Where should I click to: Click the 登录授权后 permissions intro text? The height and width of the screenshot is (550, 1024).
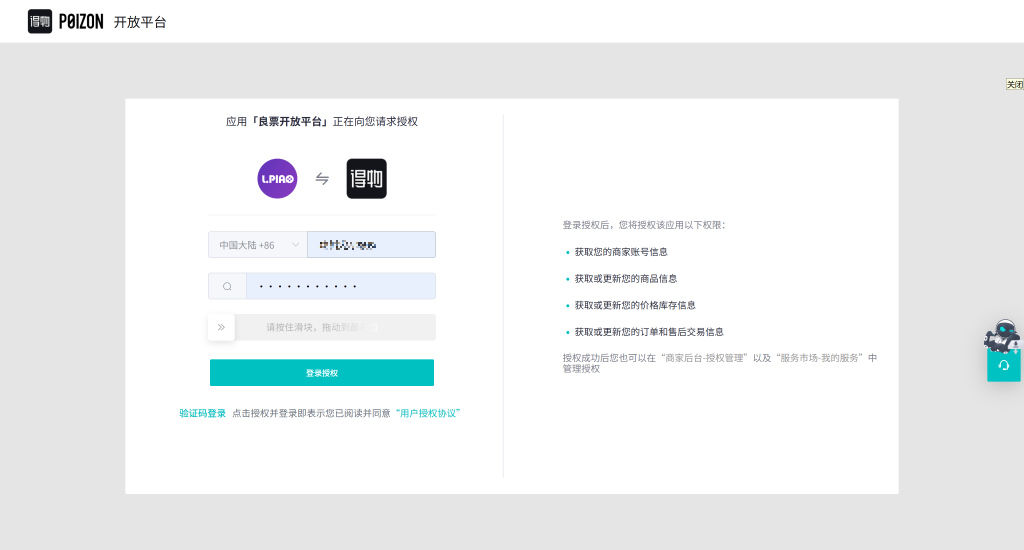point(644,225)
